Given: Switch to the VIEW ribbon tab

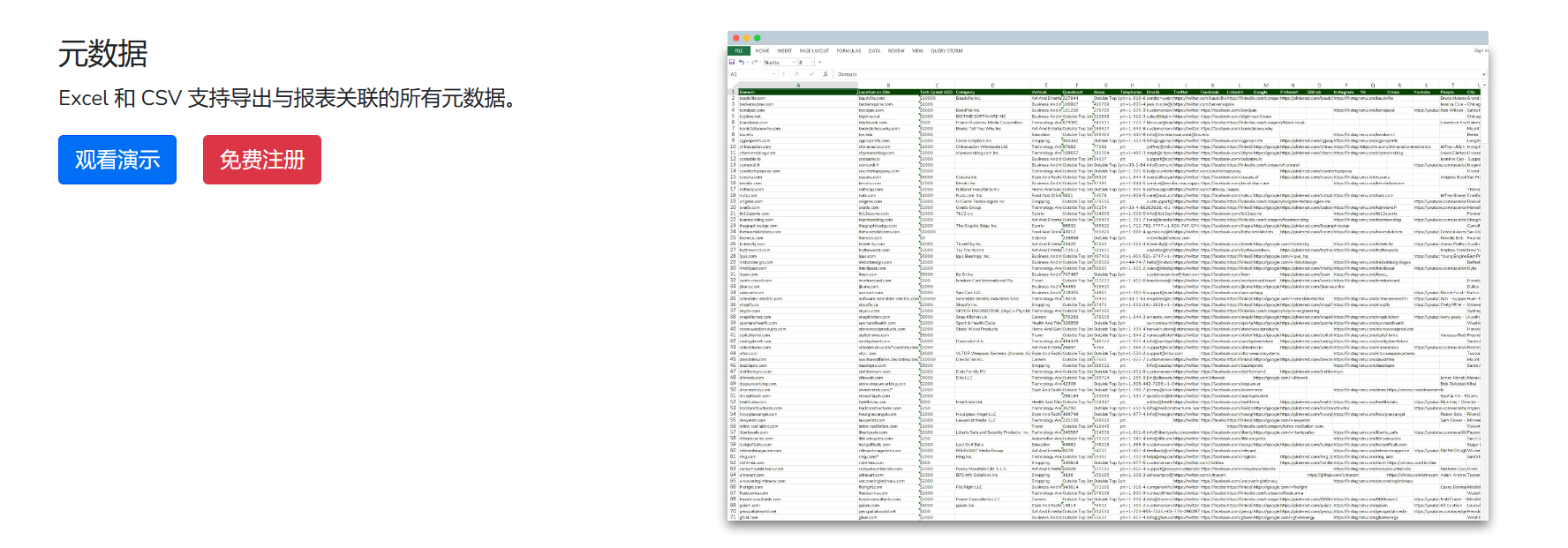Looking at the screenshot, I should tap(917, 50).
